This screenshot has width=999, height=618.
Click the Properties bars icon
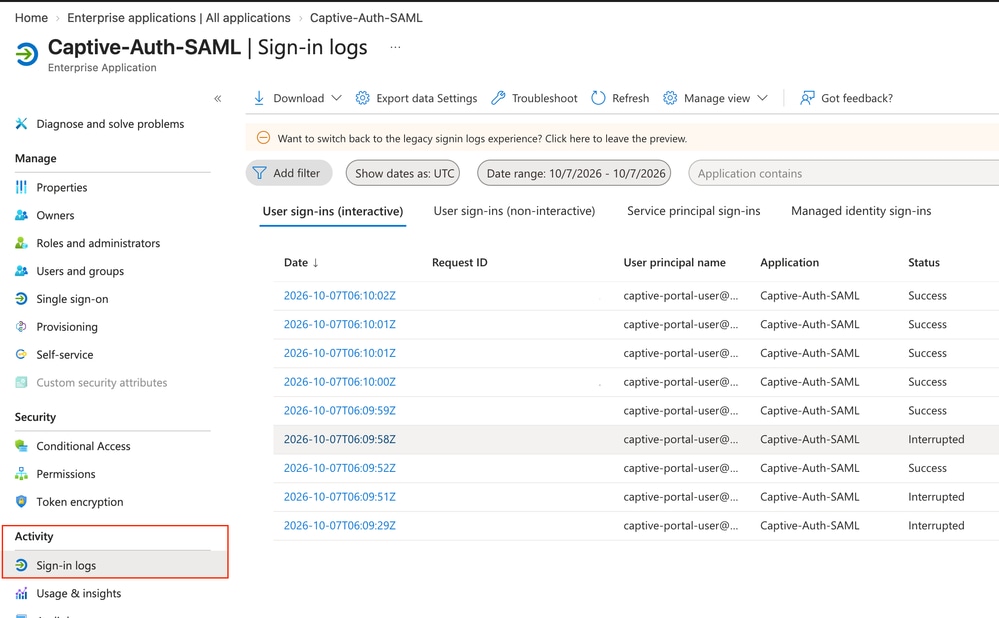point(21,187)
